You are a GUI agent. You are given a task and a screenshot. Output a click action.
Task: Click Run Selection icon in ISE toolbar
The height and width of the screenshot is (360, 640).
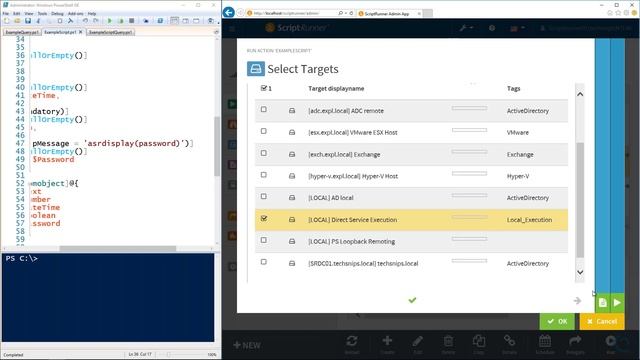point(120,21)
